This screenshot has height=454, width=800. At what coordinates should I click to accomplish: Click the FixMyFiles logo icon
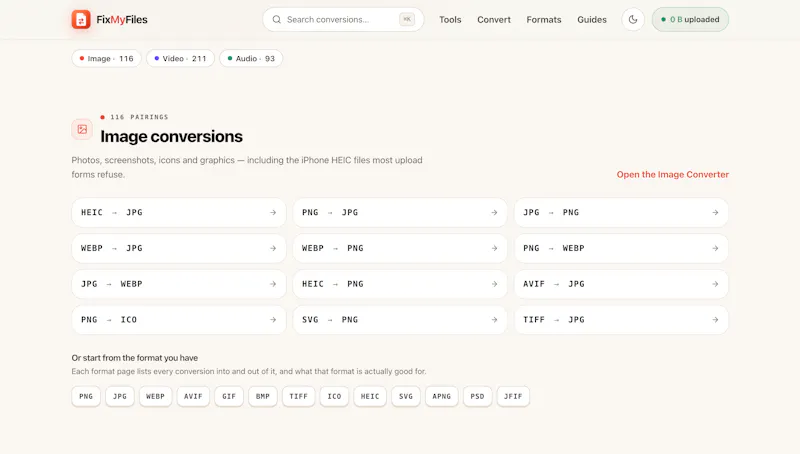tap(81, 19)
